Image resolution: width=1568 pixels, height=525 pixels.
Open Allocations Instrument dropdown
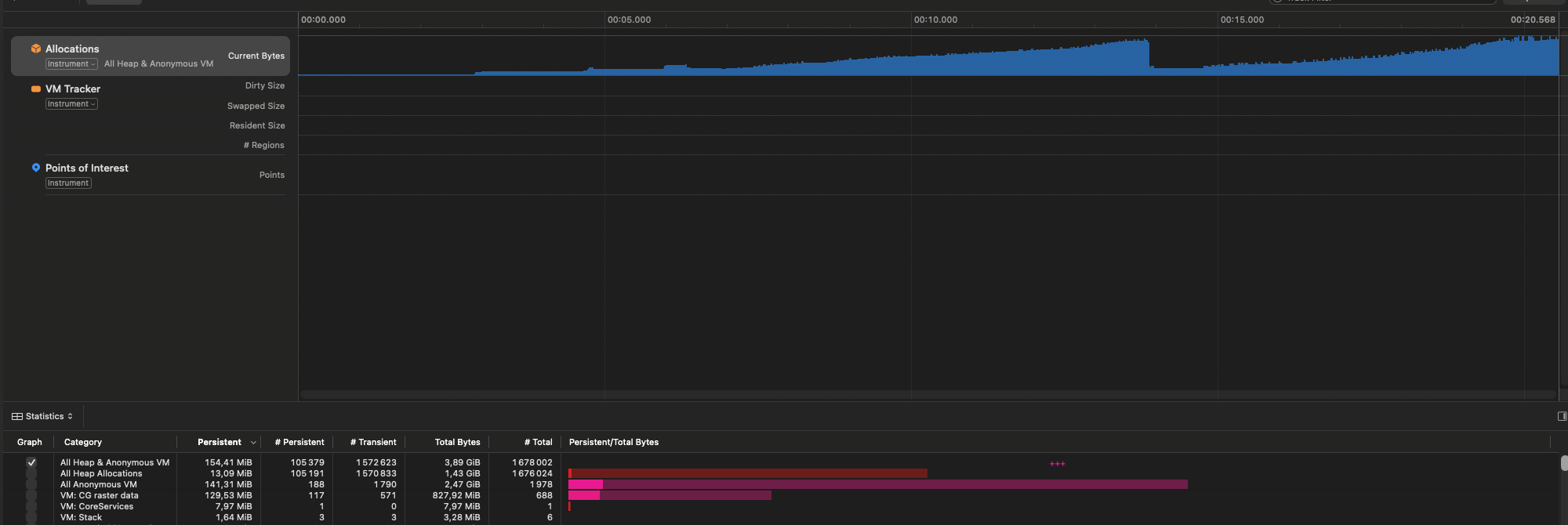[71, 64]
